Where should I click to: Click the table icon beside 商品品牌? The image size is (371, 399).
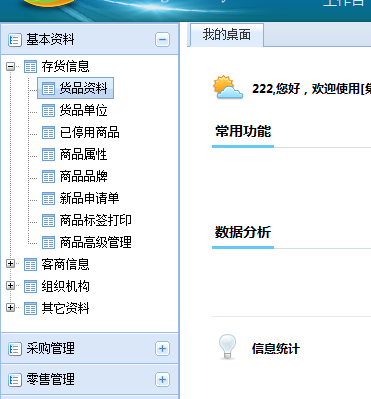48,177
